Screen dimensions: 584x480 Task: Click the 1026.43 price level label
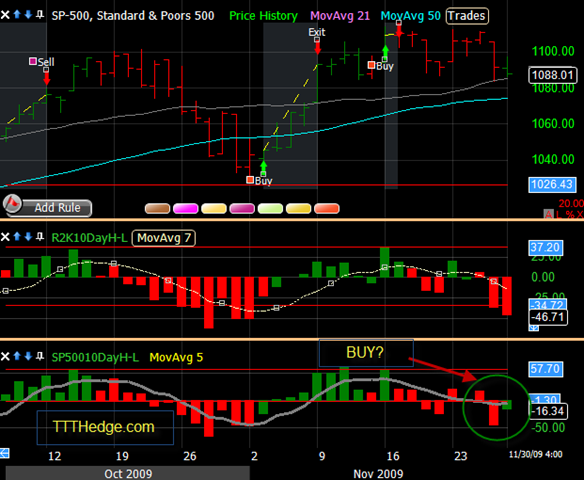click(552, 185)
